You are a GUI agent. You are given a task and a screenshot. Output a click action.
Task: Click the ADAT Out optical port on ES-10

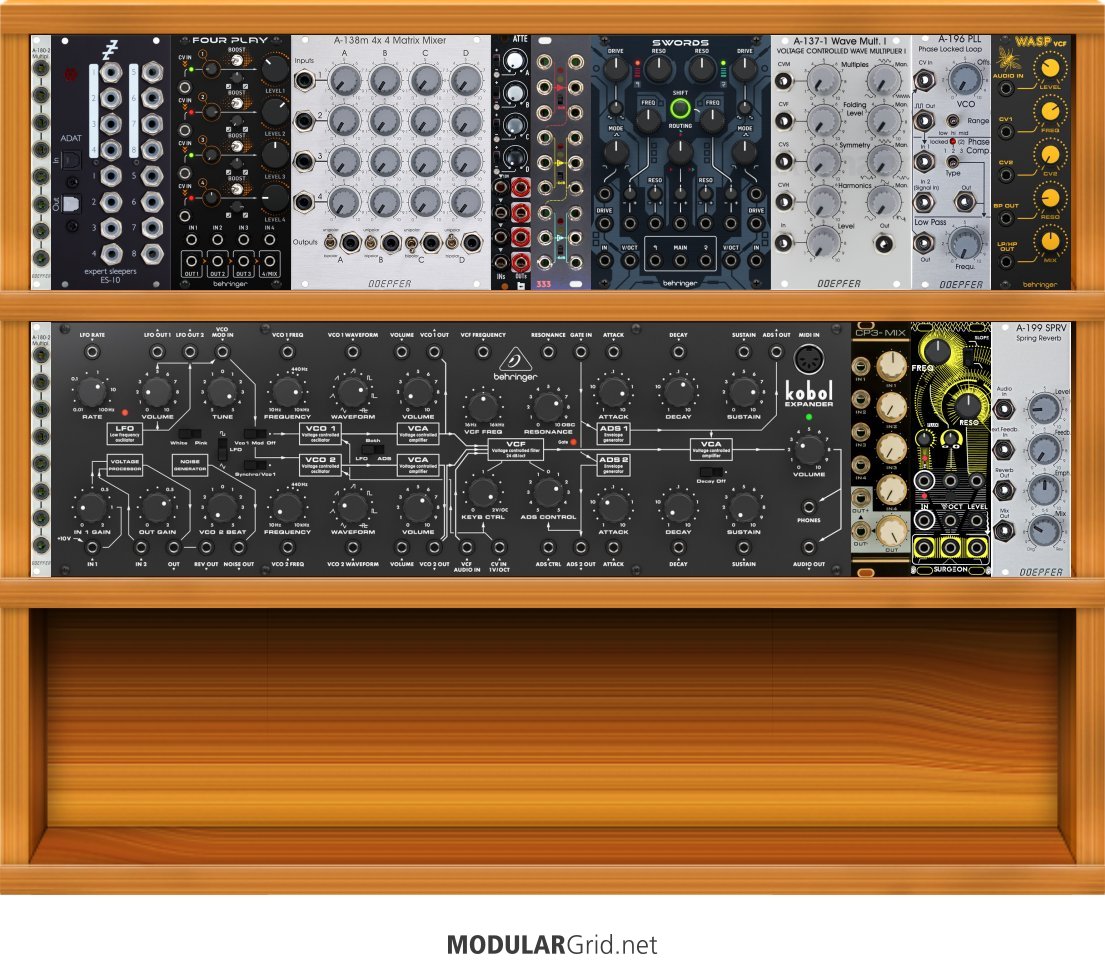coord(71,204)
